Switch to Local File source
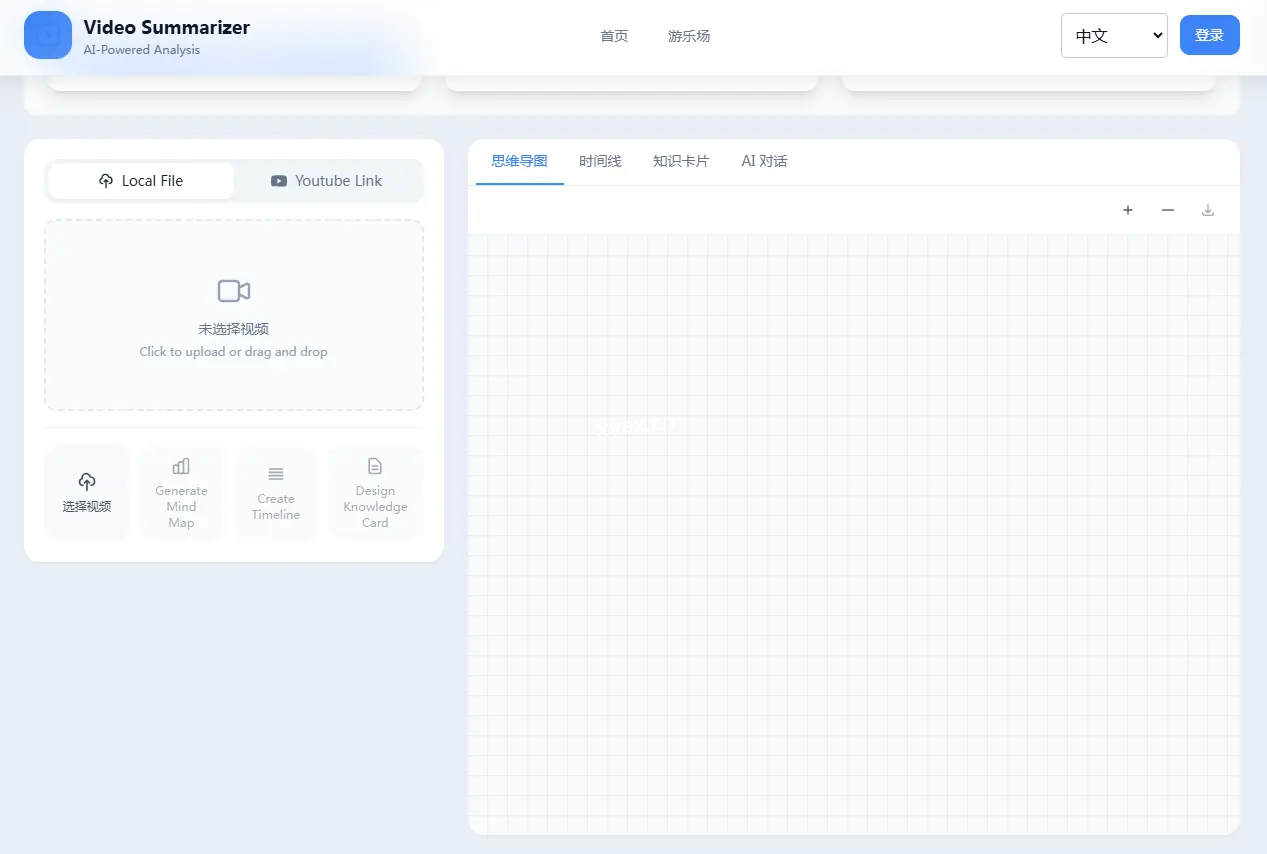 tap(141, 181)
